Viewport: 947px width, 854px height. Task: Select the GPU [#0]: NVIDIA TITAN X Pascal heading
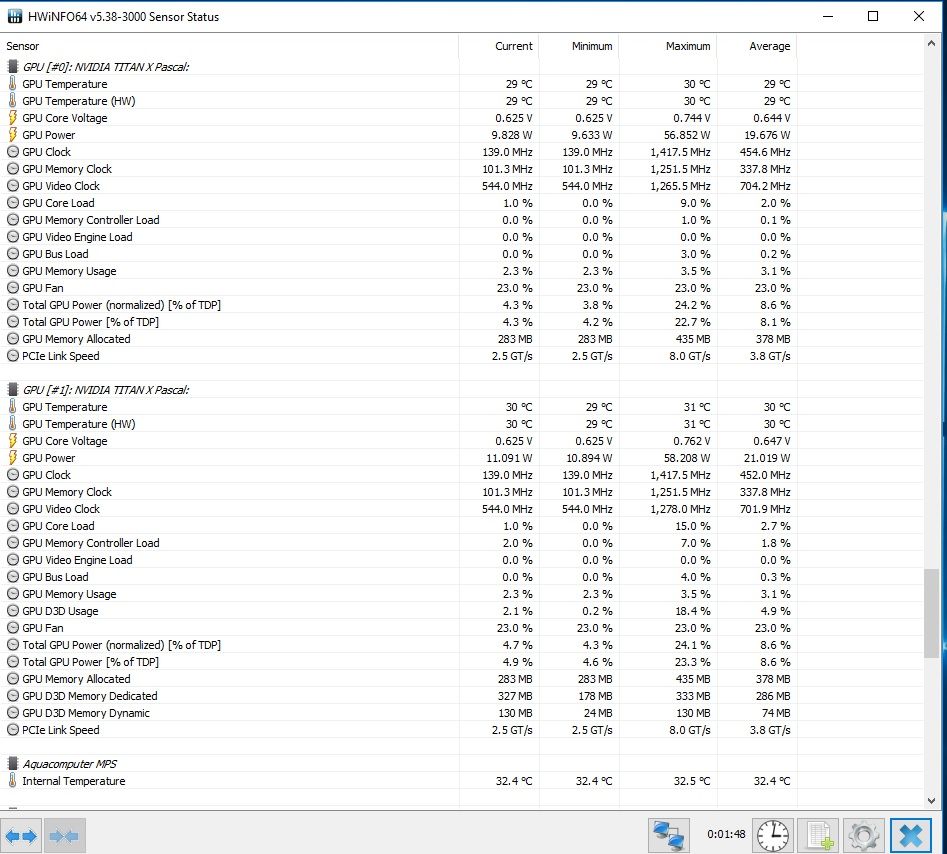[x=106, y=67]
